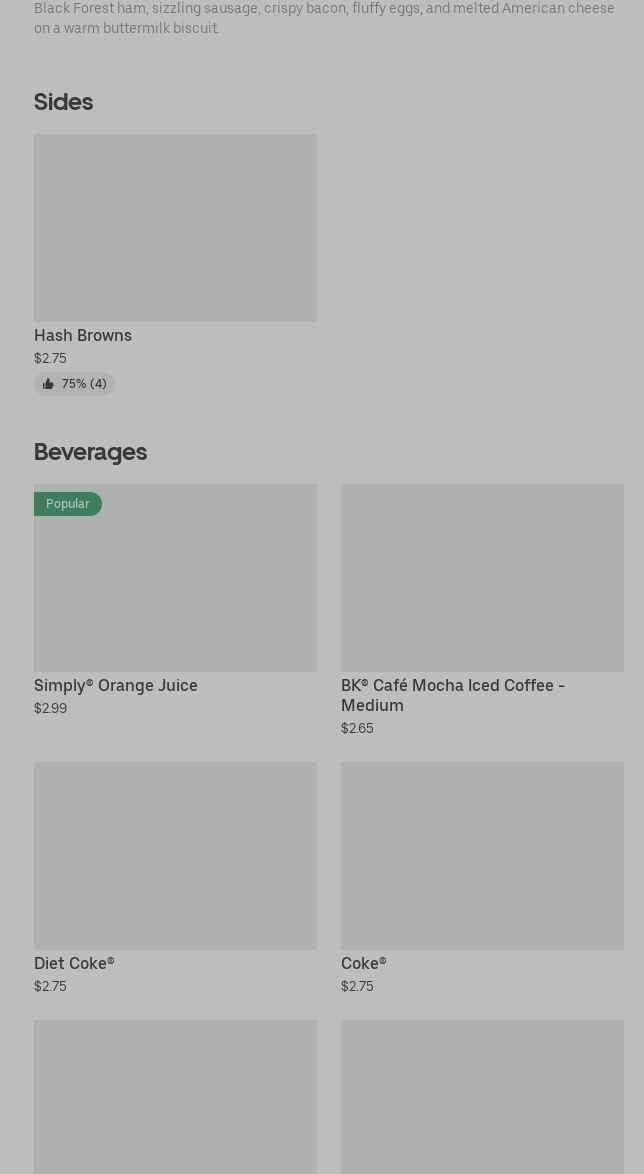Image resolution: width=644 pixels, height=1174 pixels.
Task: Open the Simply Orange Juice photo
Action: [175, 590]
